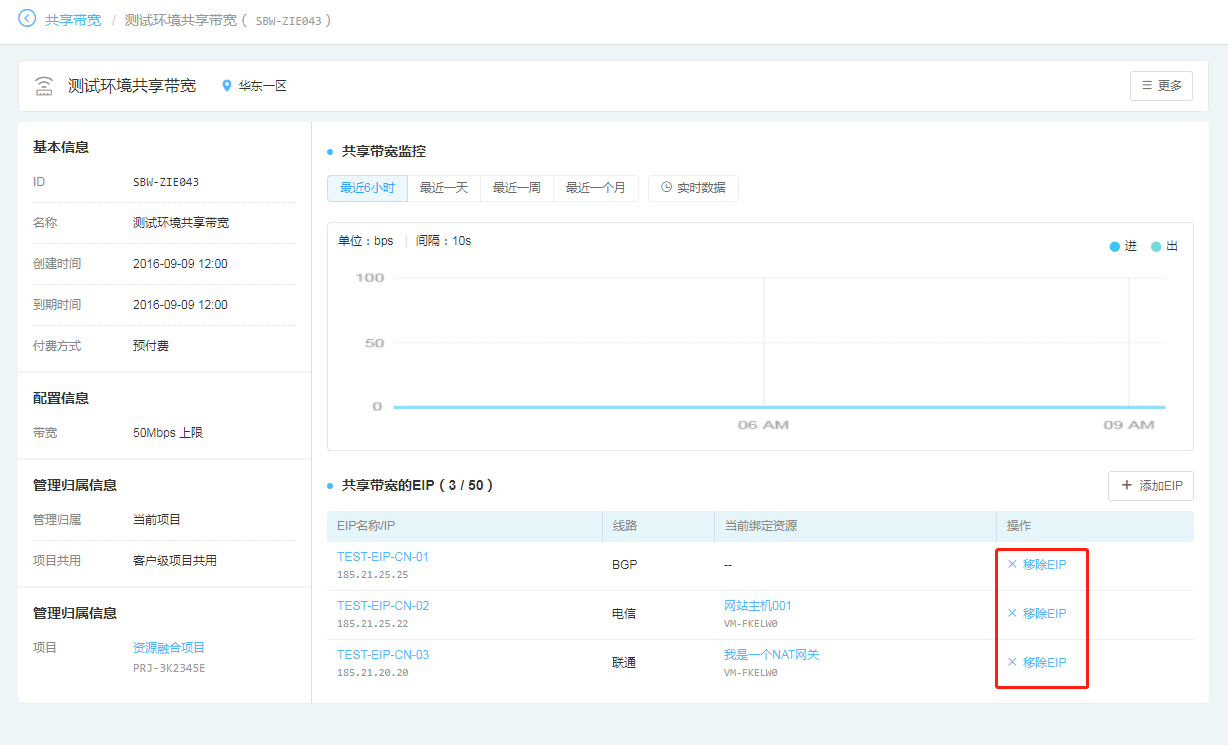Image resolution: width=1228 pixels, height=745 pixels.
Task: Click the 06 AM chart axis label
Action: tap(763, 425)
